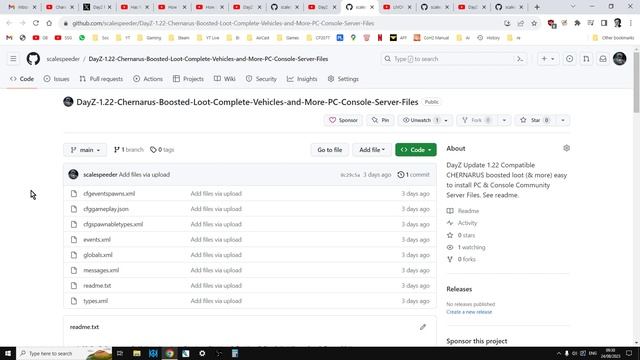Open the user profile avatar menu
The width and height of the screenshot is (640, 360).
click(620, 59)
